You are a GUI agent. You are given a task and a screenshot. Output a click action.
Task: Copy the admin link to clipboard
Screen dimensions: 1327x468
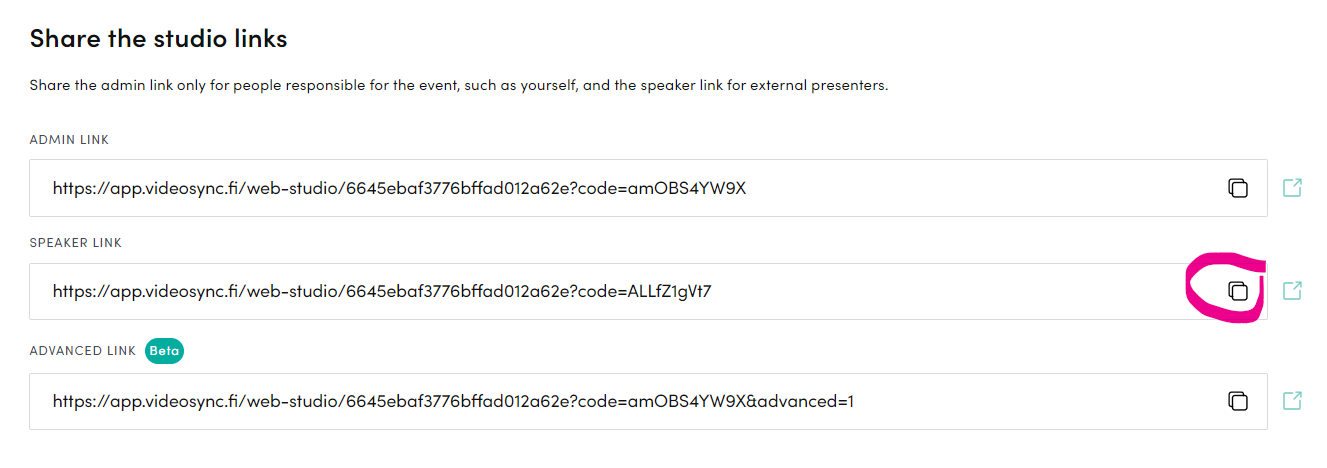point(1238,188)
